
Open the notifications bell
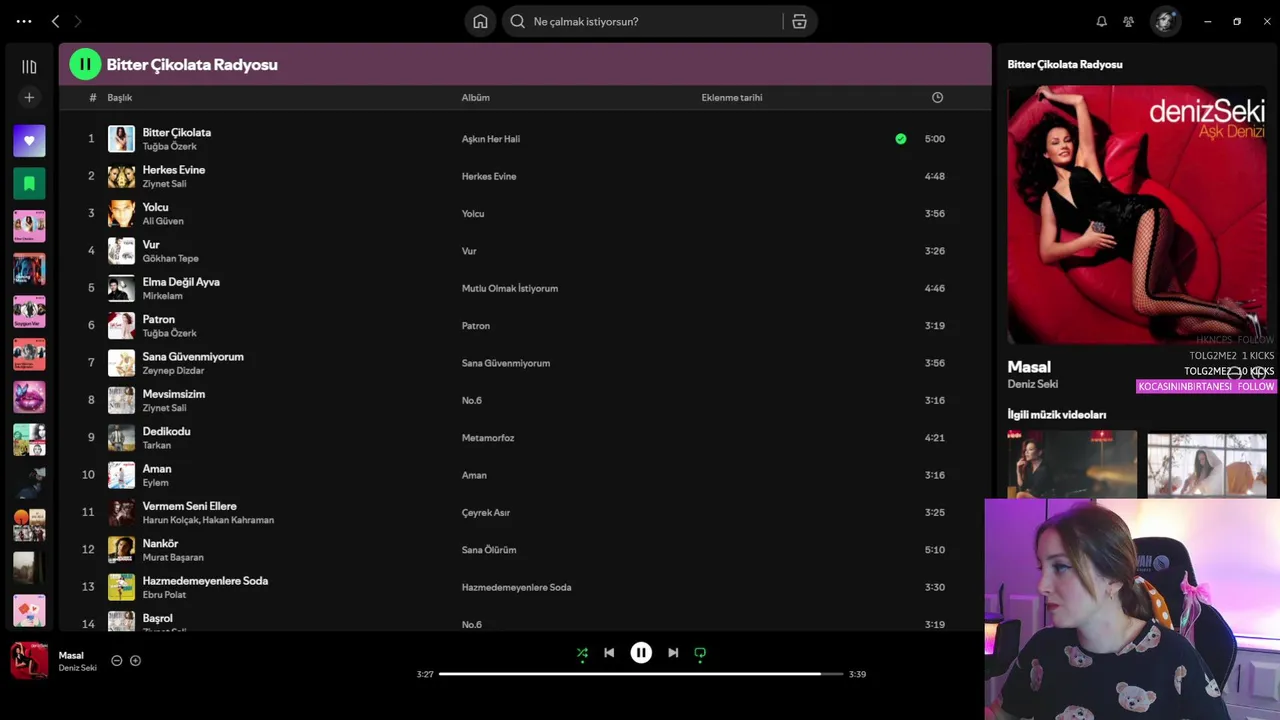pyautogui.click(x=1101, y=21)
